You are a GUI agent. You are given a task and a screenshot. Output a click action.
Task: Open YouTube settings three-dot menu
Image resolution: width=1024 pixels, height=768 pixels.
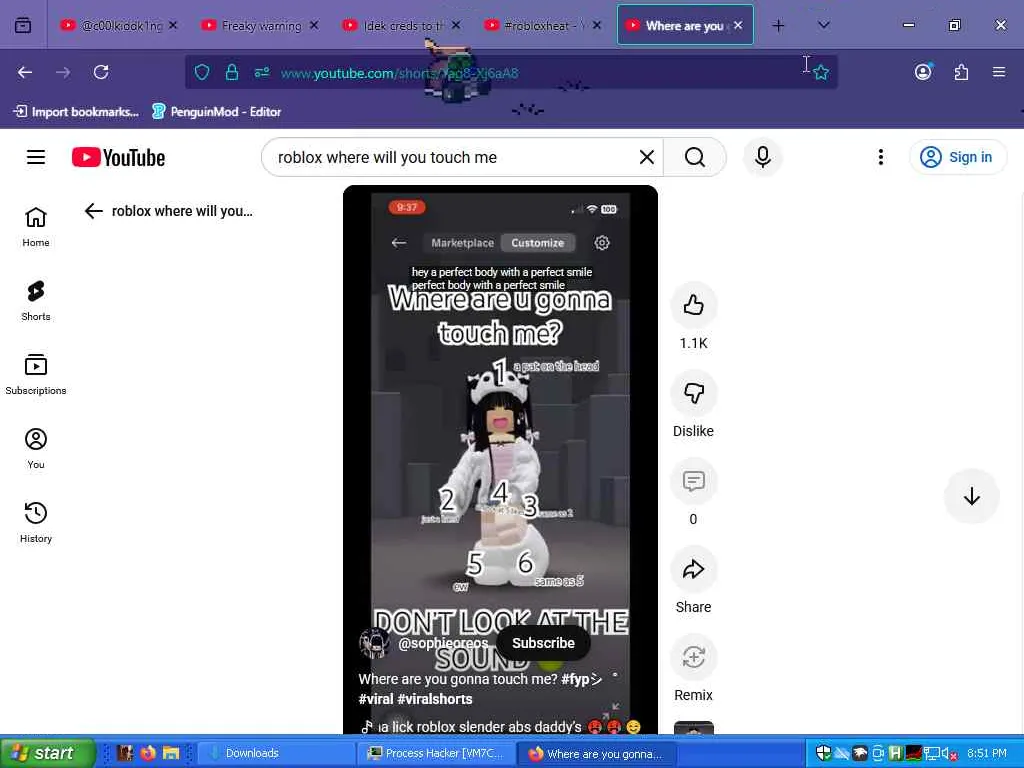coord(880,157)
